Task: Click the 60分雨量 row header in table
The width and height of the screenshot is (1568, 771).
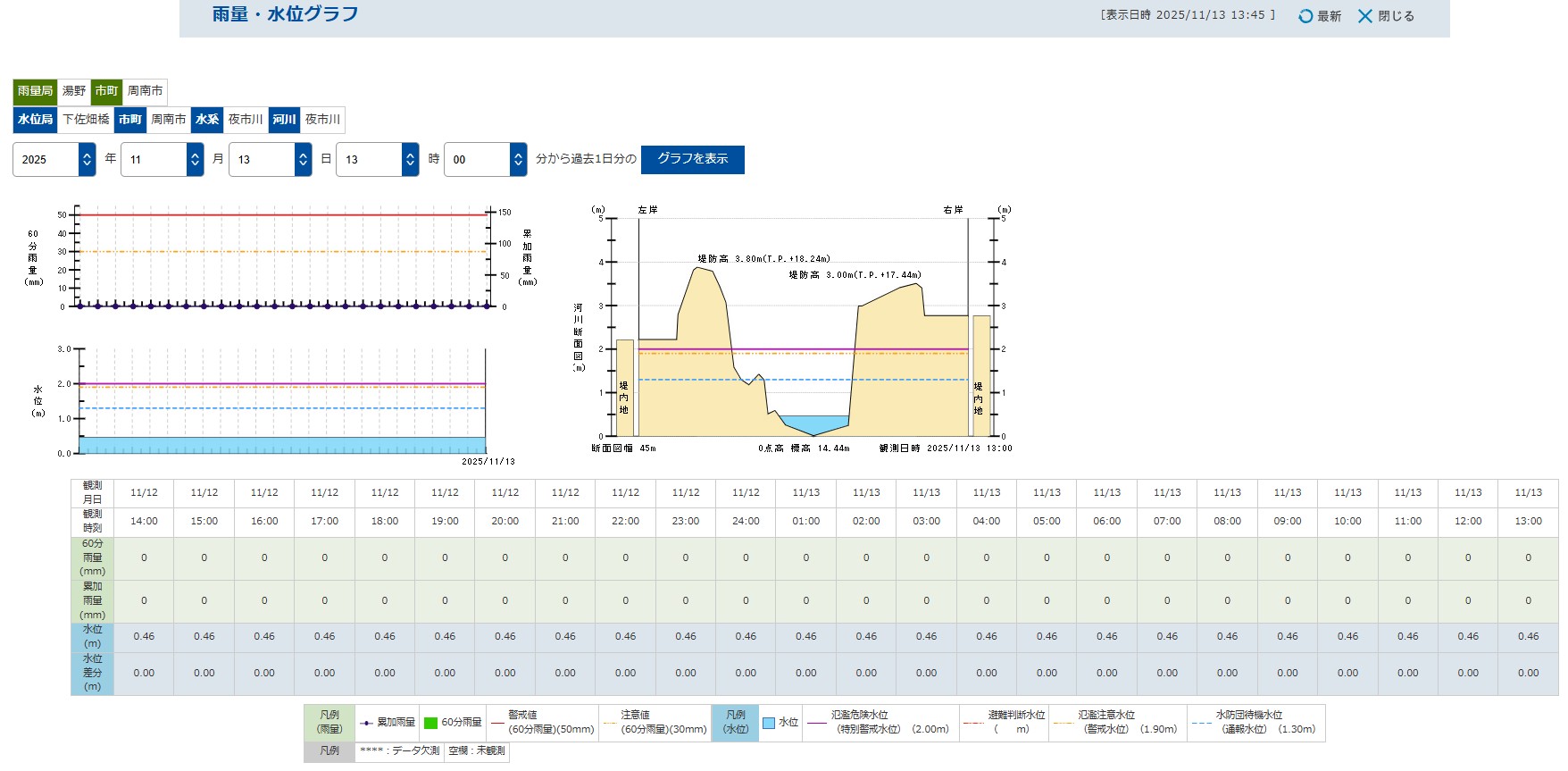Action: coord(92,557)
